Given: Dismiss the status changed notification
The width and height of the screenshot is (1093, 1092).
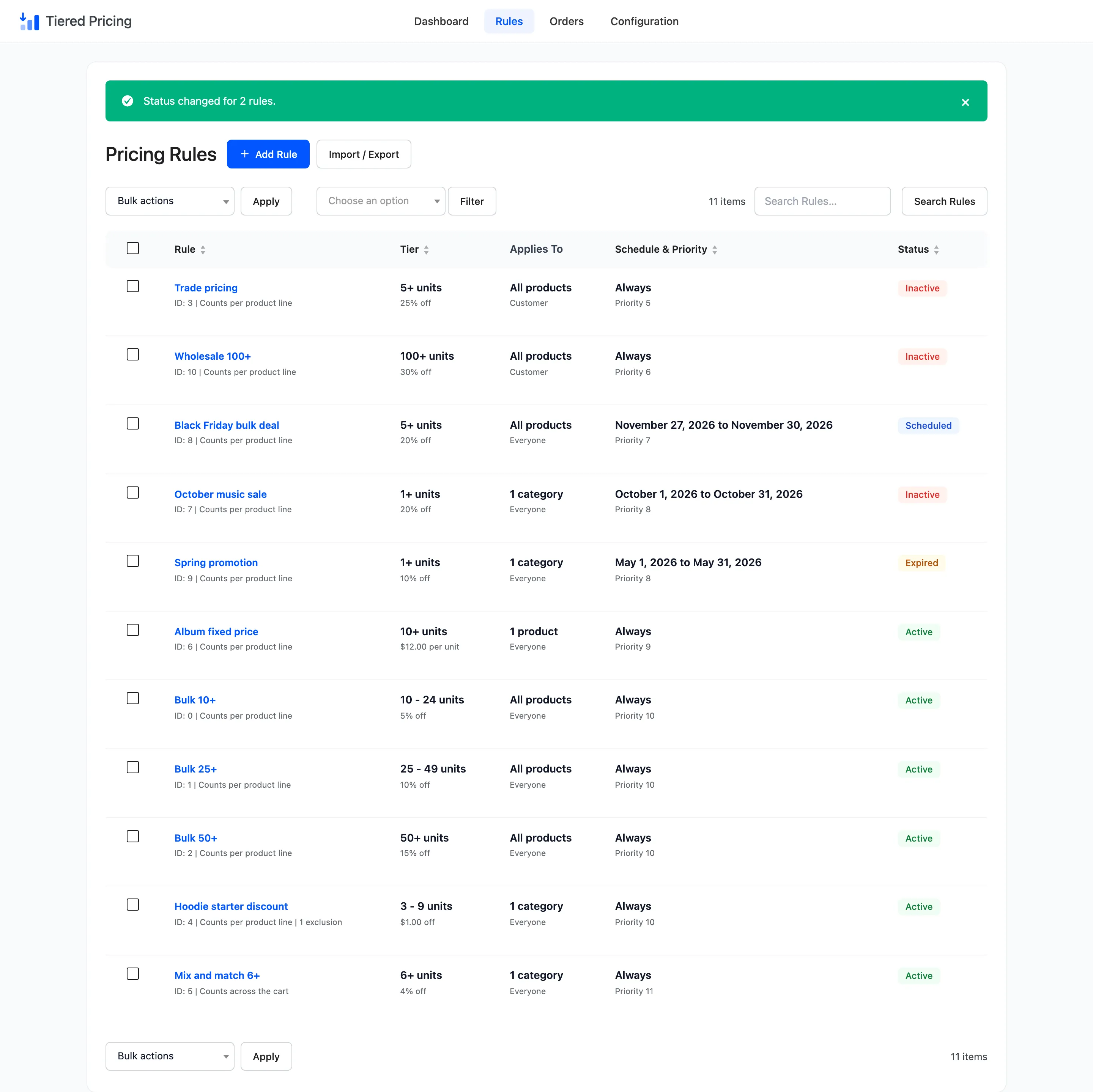Looking at the screenshot, I should tap(965, 102).
